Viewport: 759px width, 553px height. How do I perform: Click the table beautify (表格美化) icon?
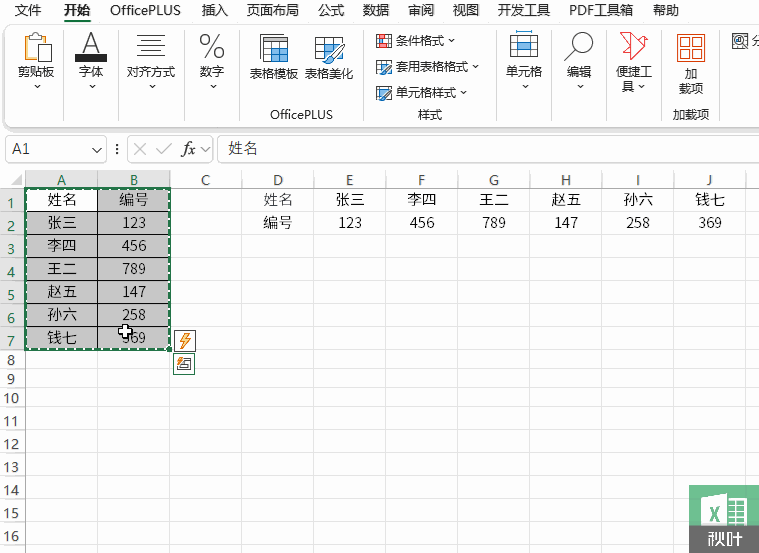coord(328,52)
